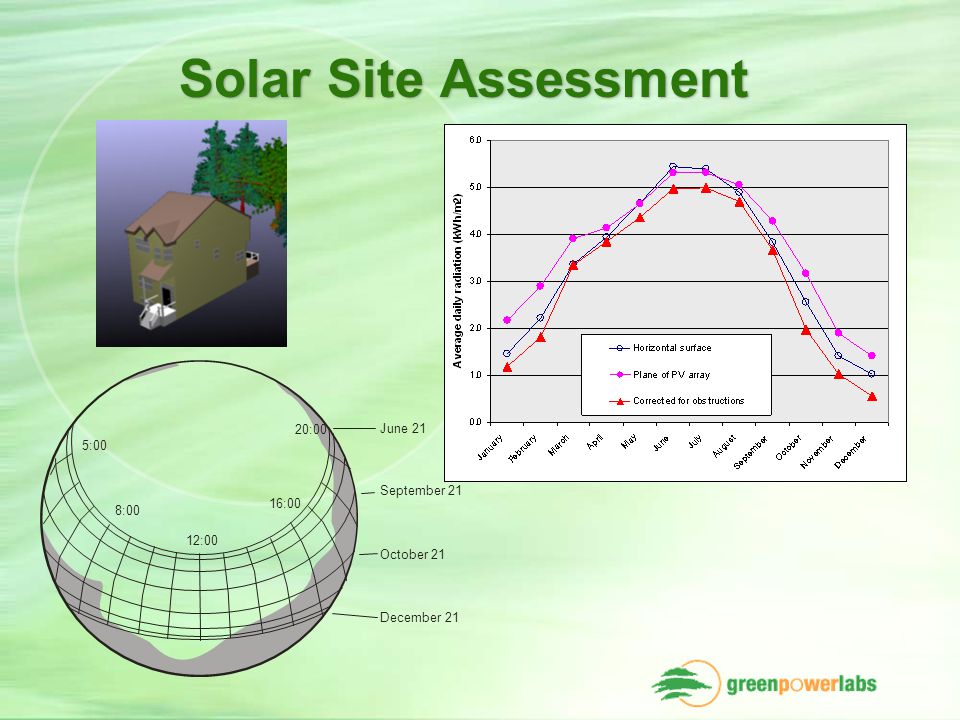The width and height of the screenshot is (960, 720).
Task: Click the December axis label
Action: (x=851, y=452)
